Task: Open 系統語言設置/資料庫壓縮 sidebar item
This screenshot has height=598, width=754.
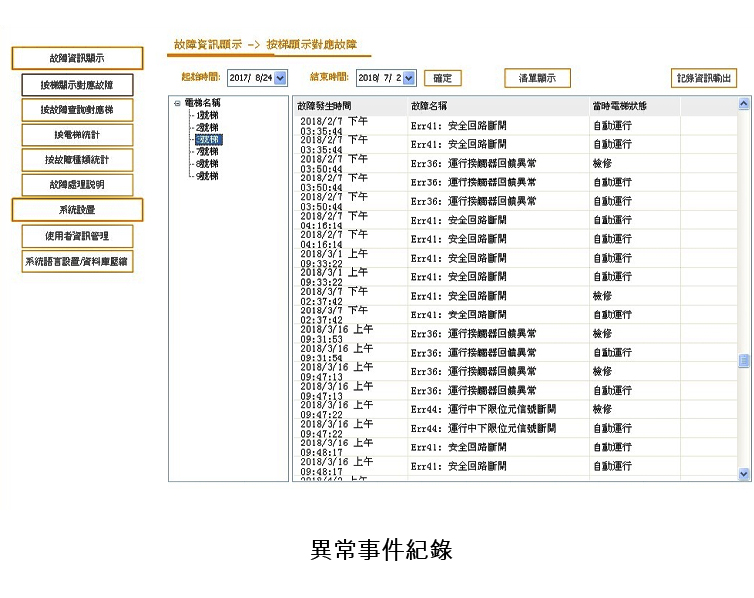Action: [x=77, y=261]
